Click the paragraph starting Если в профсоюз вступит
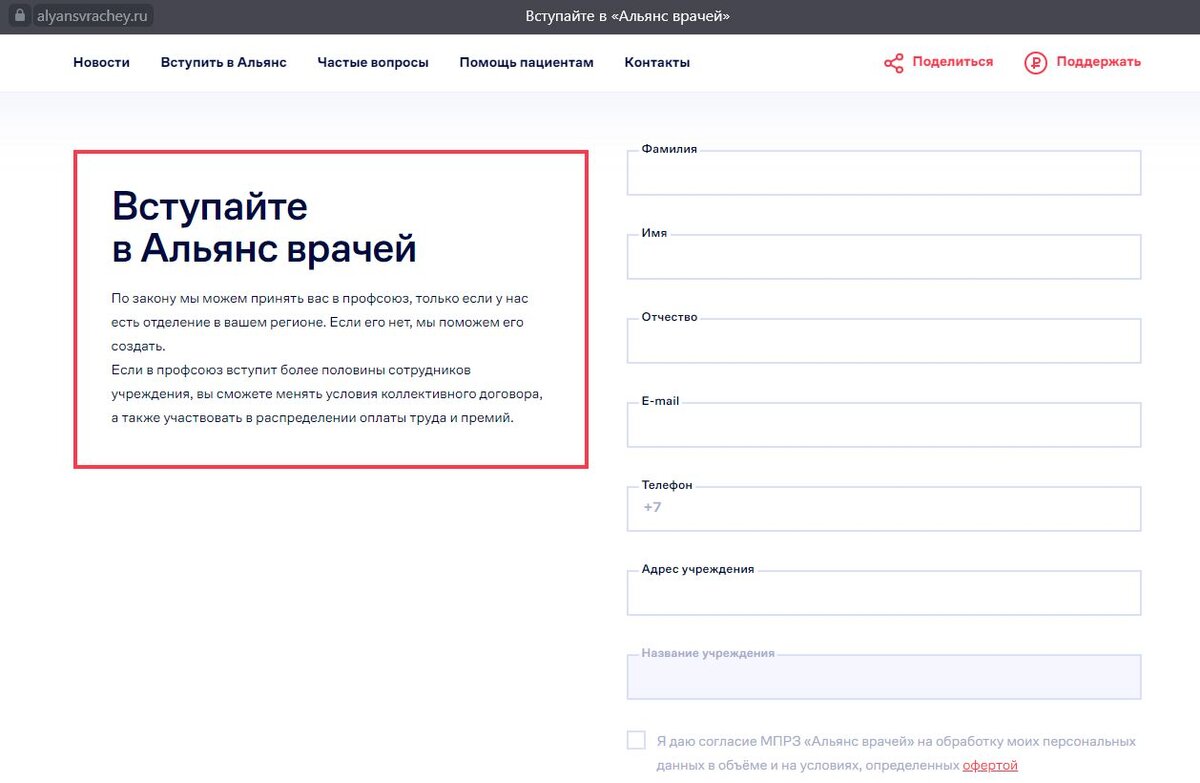The height and width of the screenshot is (783, 1200). [327, 394]
